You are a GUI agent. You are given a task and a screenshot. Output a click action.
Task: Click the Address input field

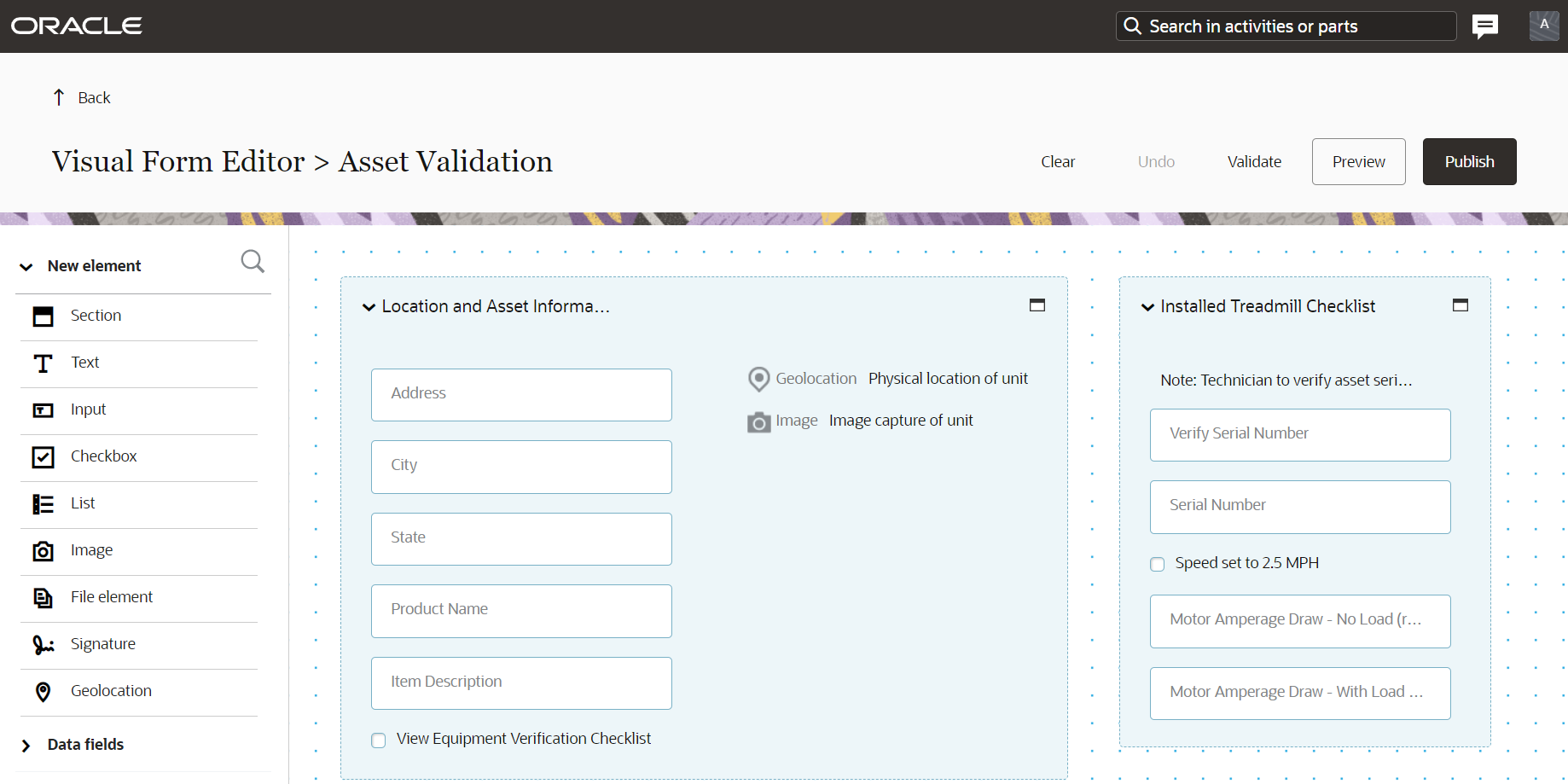tap(521, 394)
